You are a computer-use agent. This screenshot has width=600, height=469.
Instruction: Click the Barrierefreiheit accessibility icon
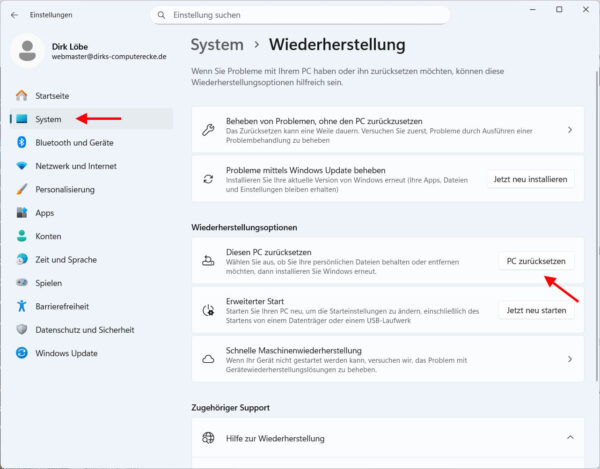tap(22, 306)
